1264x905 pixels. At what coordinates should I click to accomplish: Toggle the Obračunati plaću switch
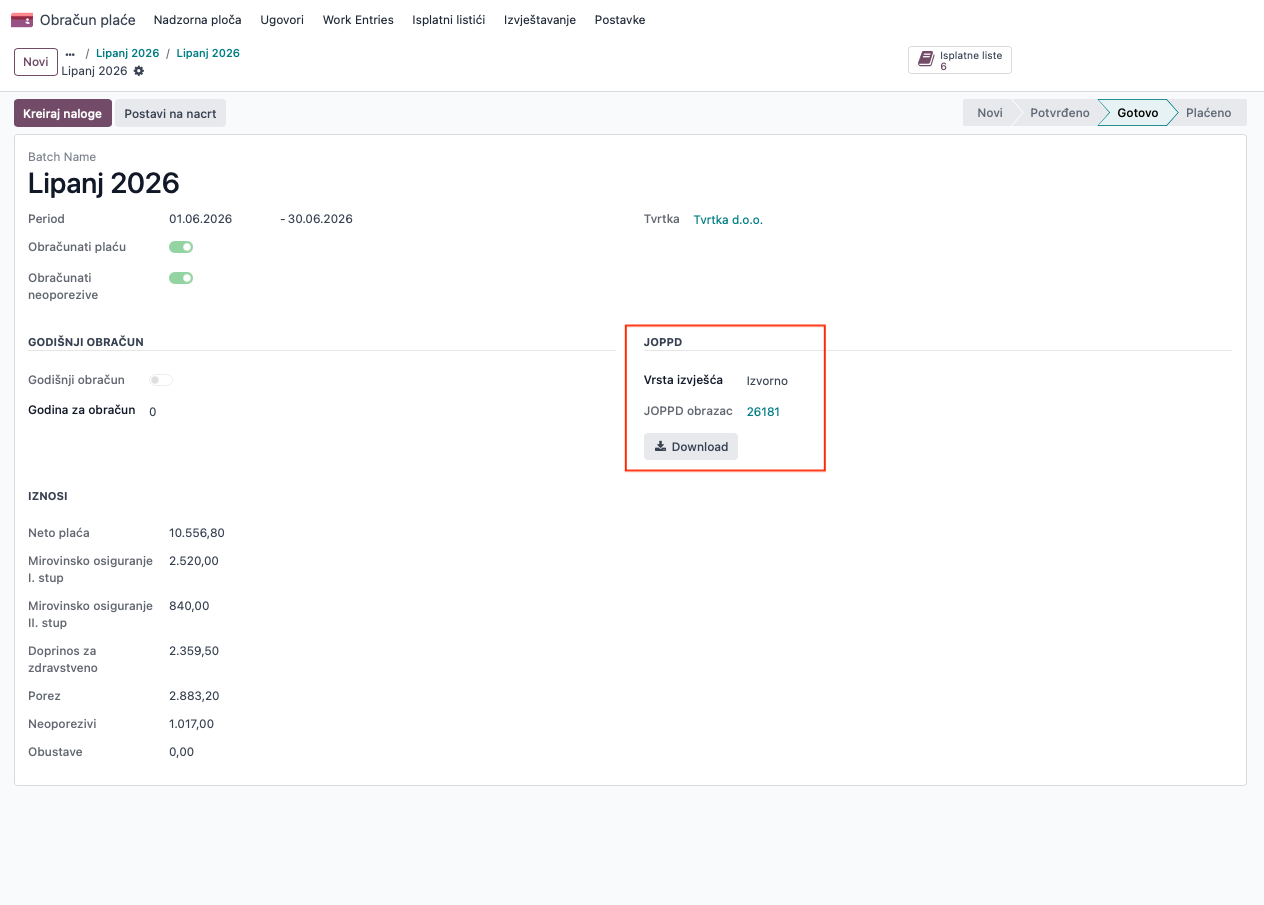(181, 247)
